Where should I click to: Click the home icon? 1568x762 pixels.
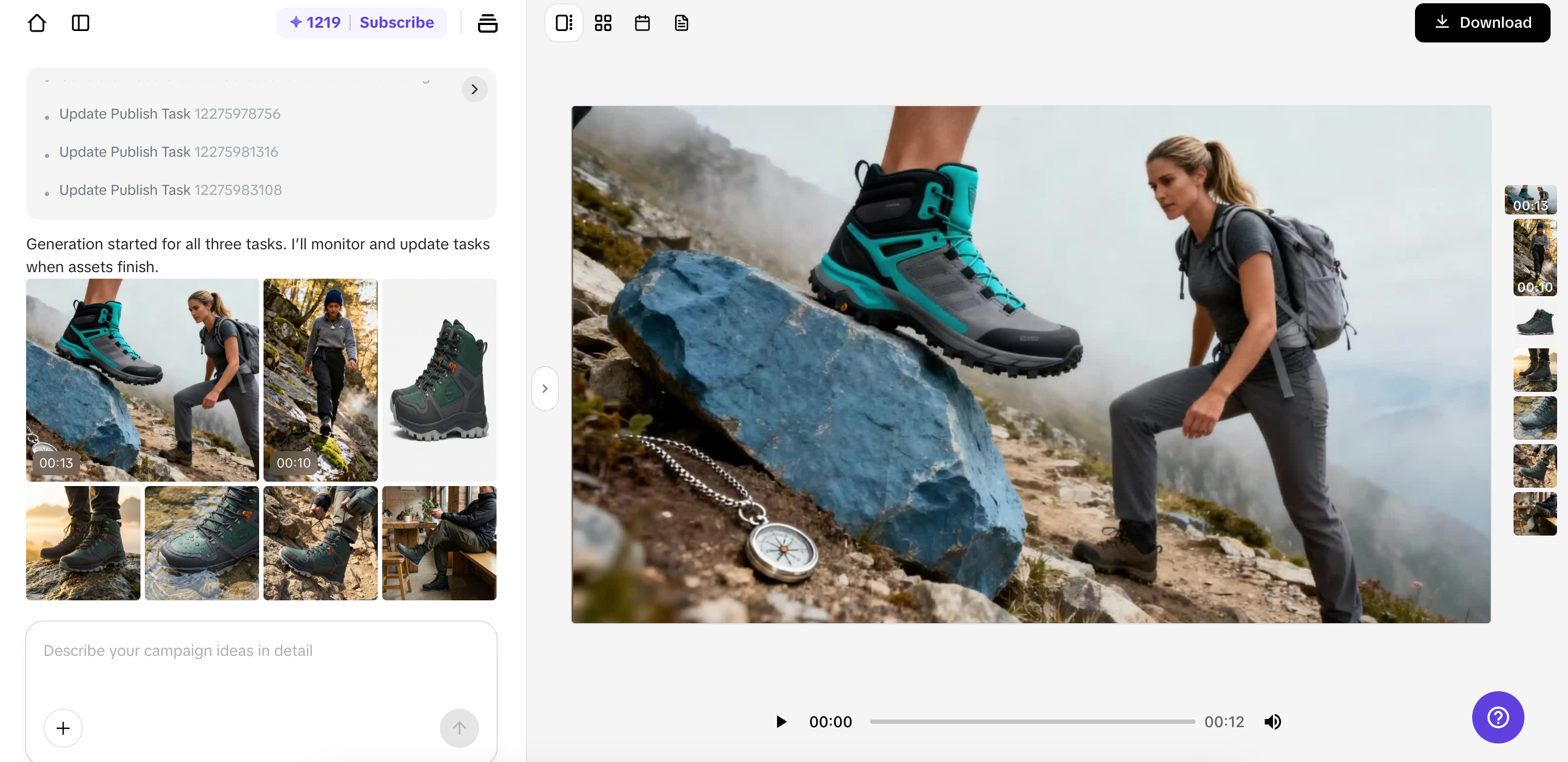(36, 22)
